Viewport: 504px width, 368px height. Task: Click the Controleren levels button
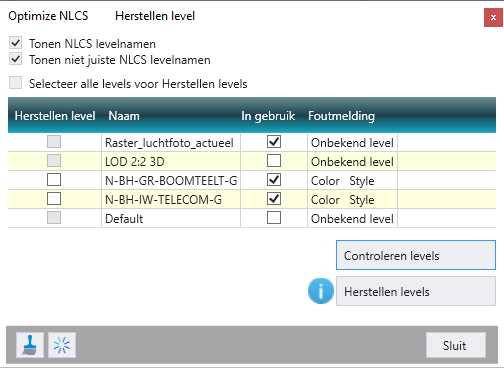coord(416,255)
